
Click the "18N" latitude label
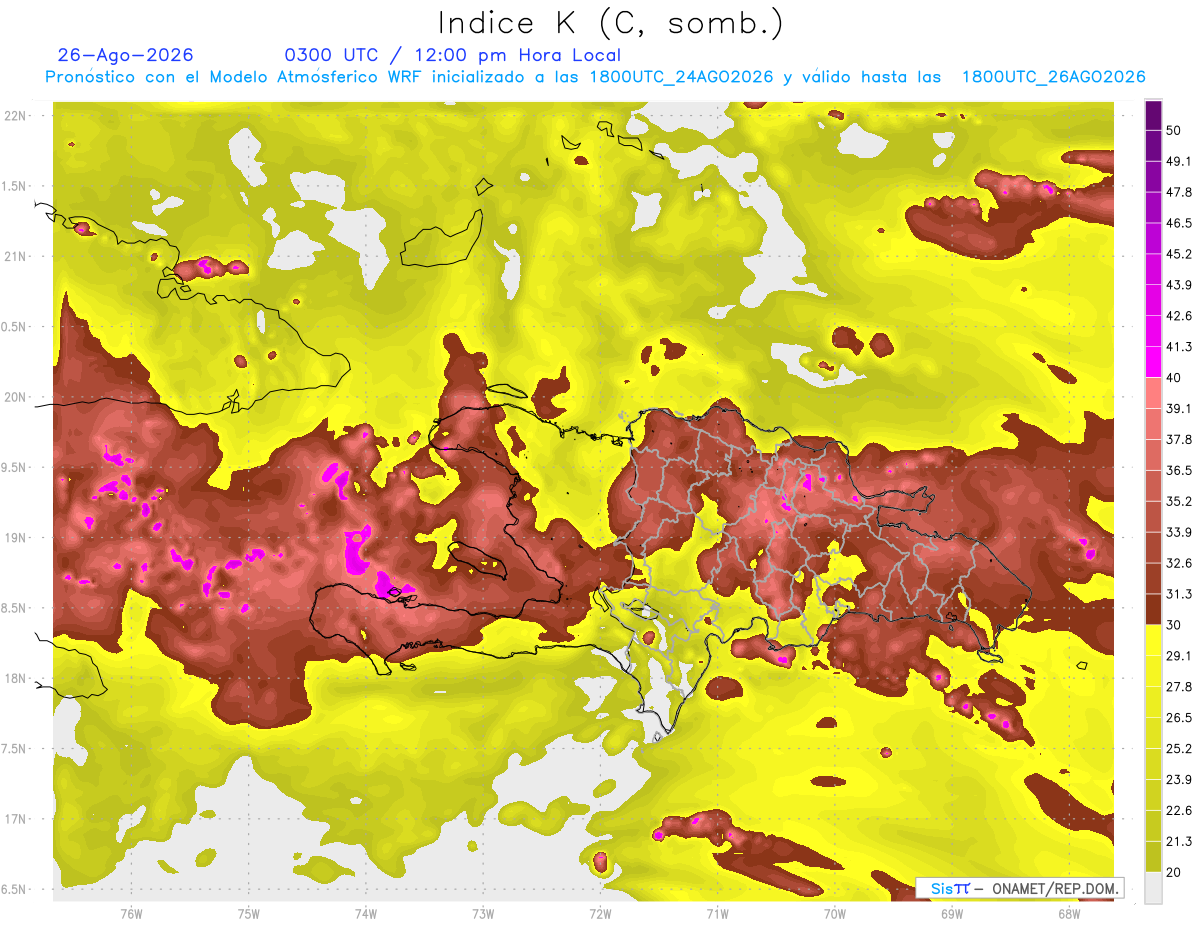(14, 678)
